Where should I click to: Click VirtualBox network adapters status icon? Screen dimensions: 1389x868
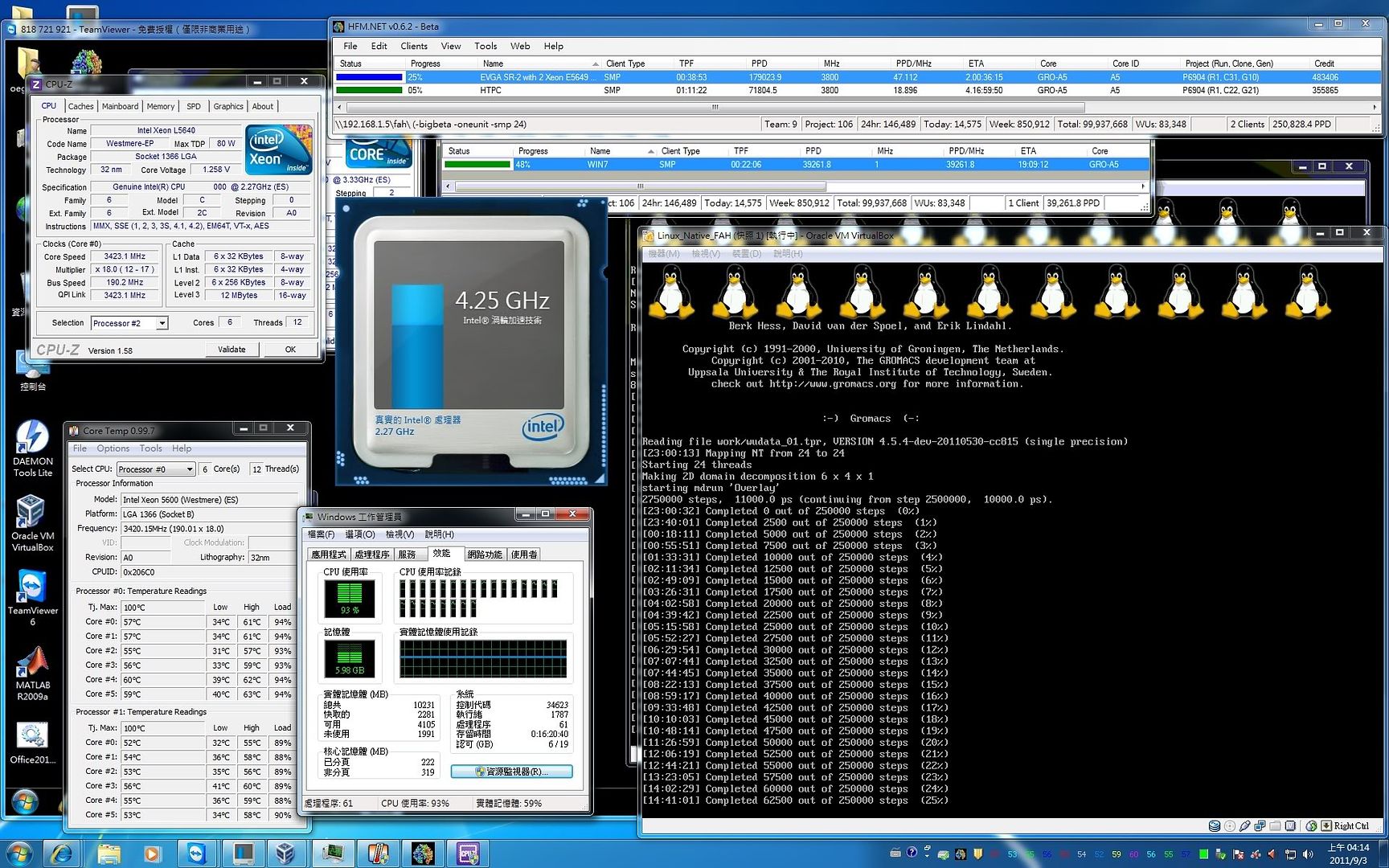1260,825
